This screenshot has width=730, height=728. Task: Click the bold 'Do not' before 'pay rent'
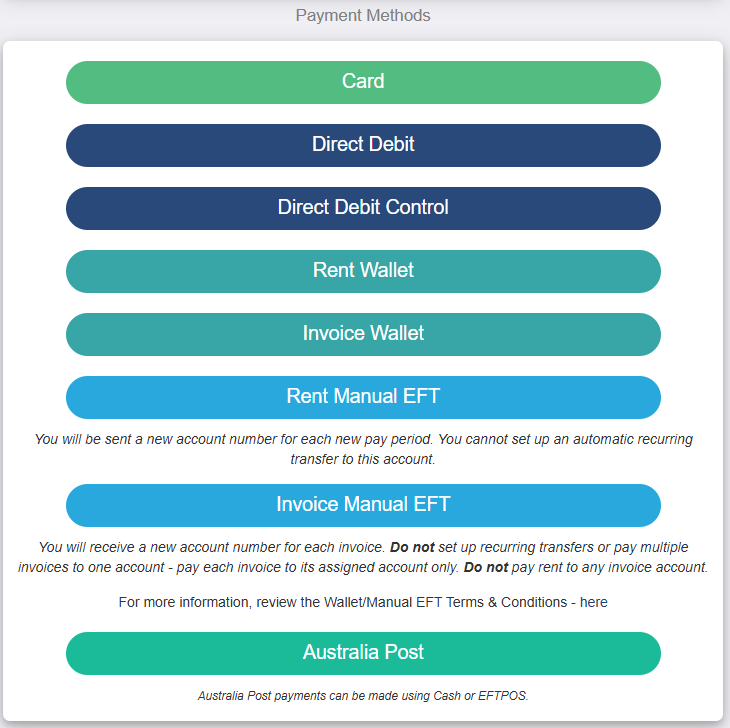pos(486,567)
